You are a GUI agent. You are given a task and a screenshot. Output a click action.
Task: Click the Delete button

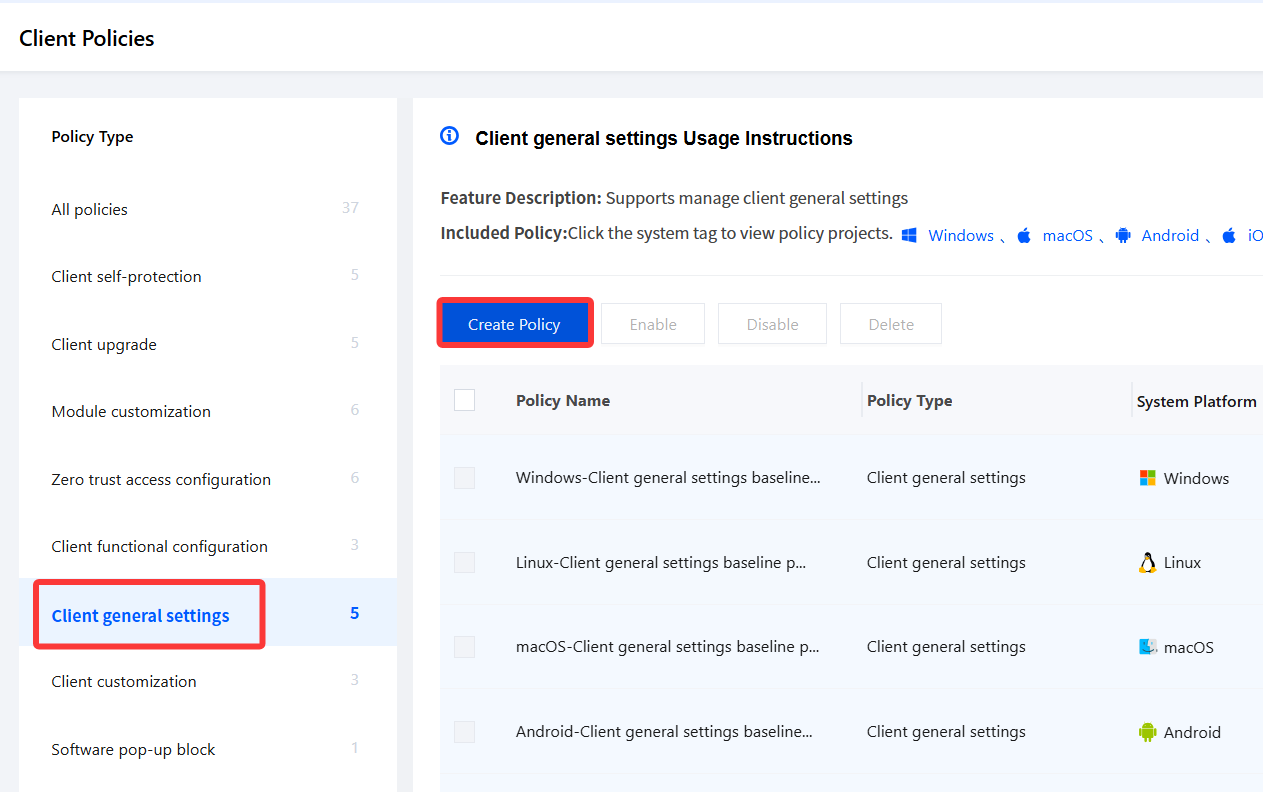point(891,324)
